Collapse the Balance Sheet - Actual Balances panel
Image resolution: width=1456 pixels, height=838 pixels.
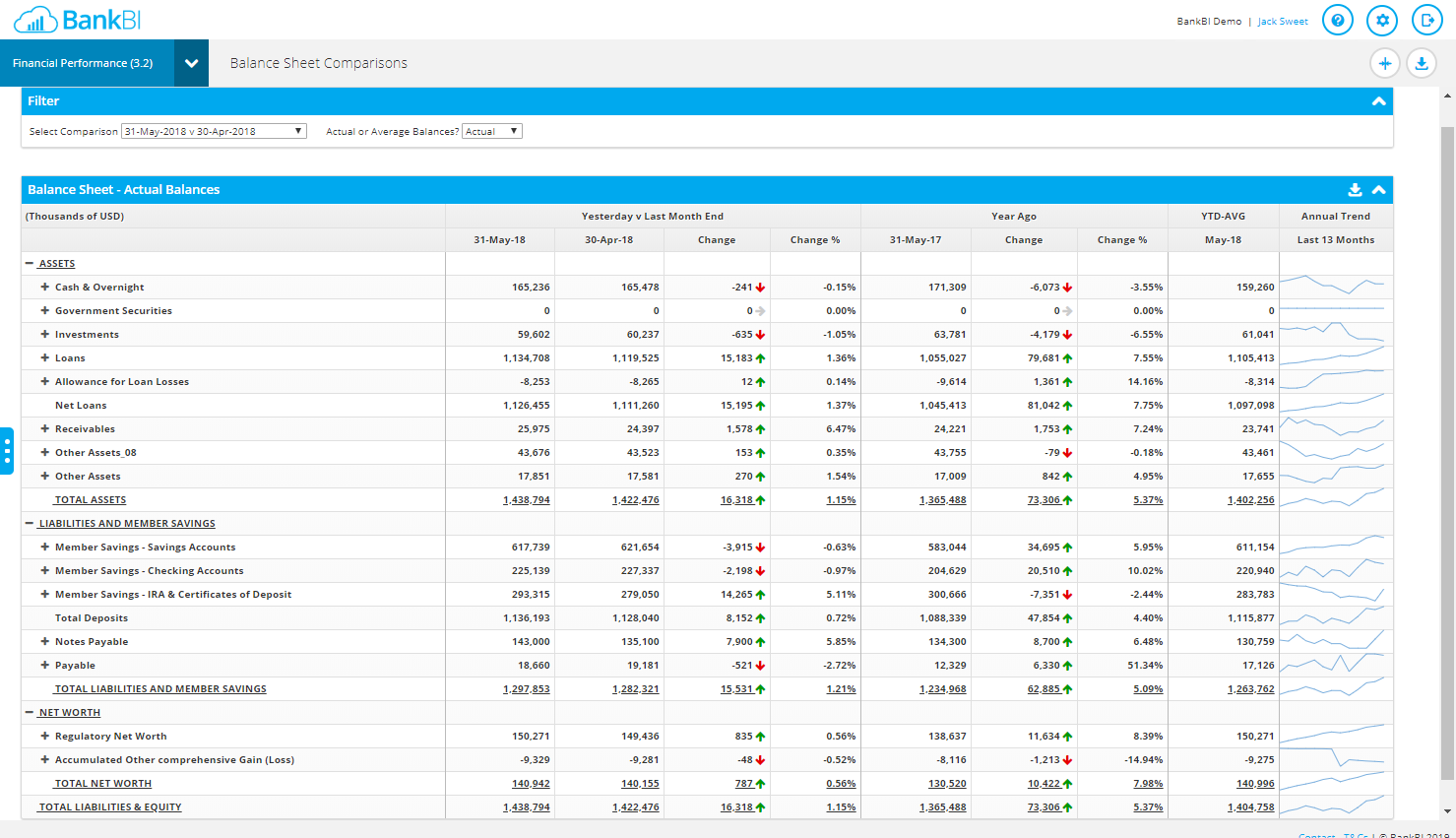tap(1378, 189)
